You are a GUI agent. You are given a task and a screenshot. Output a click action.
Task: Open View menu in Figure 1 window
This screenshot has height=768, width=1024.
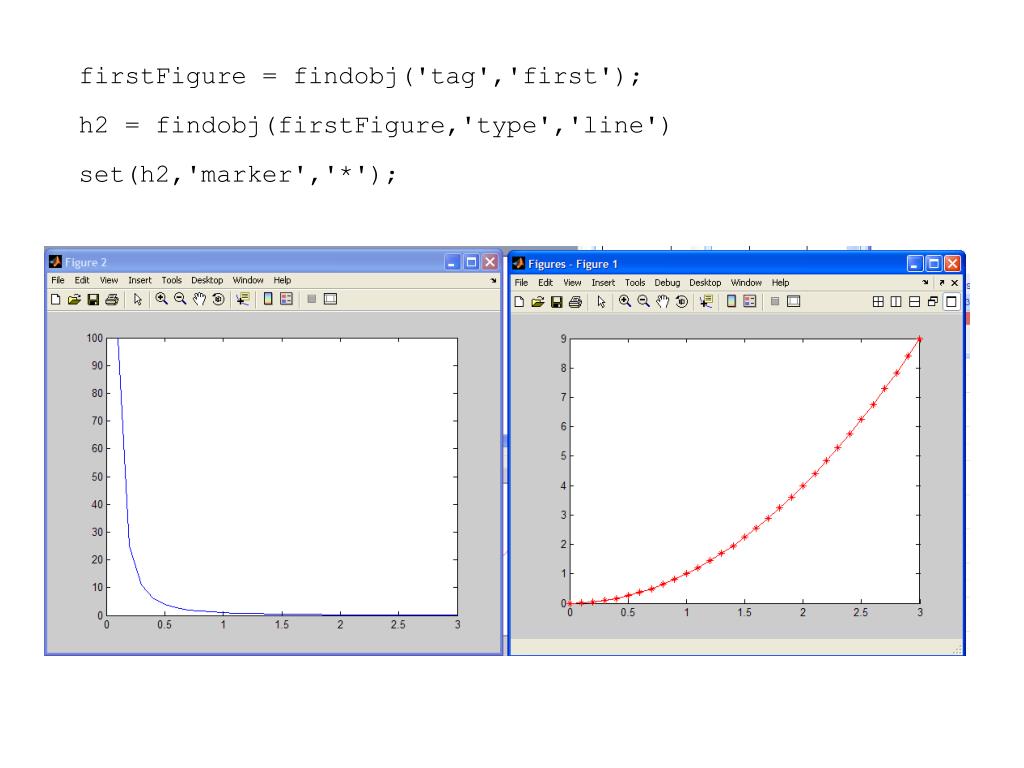[572, 283]
